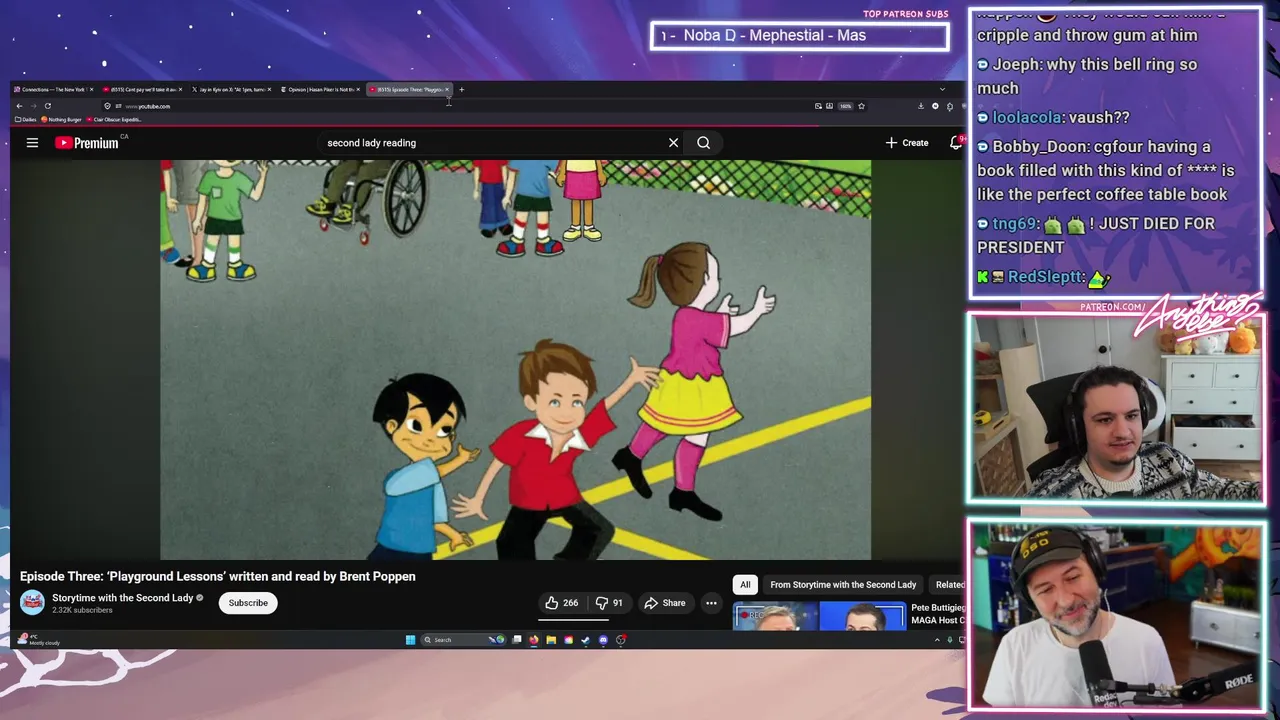The image size is (1280, 720).
Task: Open the Clair Obscur Expedition bookmark
Action: (113, 120)
